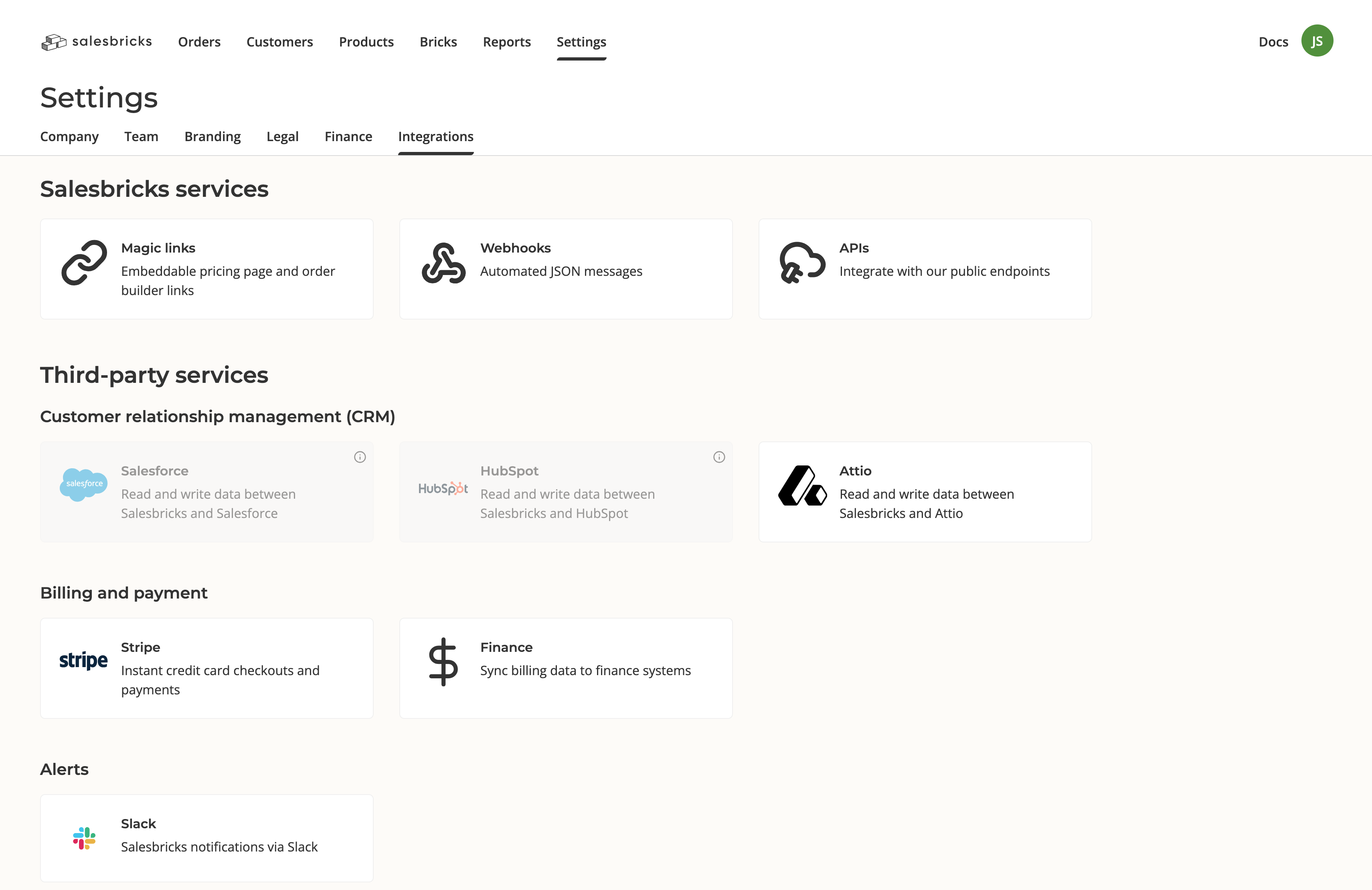
Task: Click the Webhooks icon
Action: (x=443, y=263)
